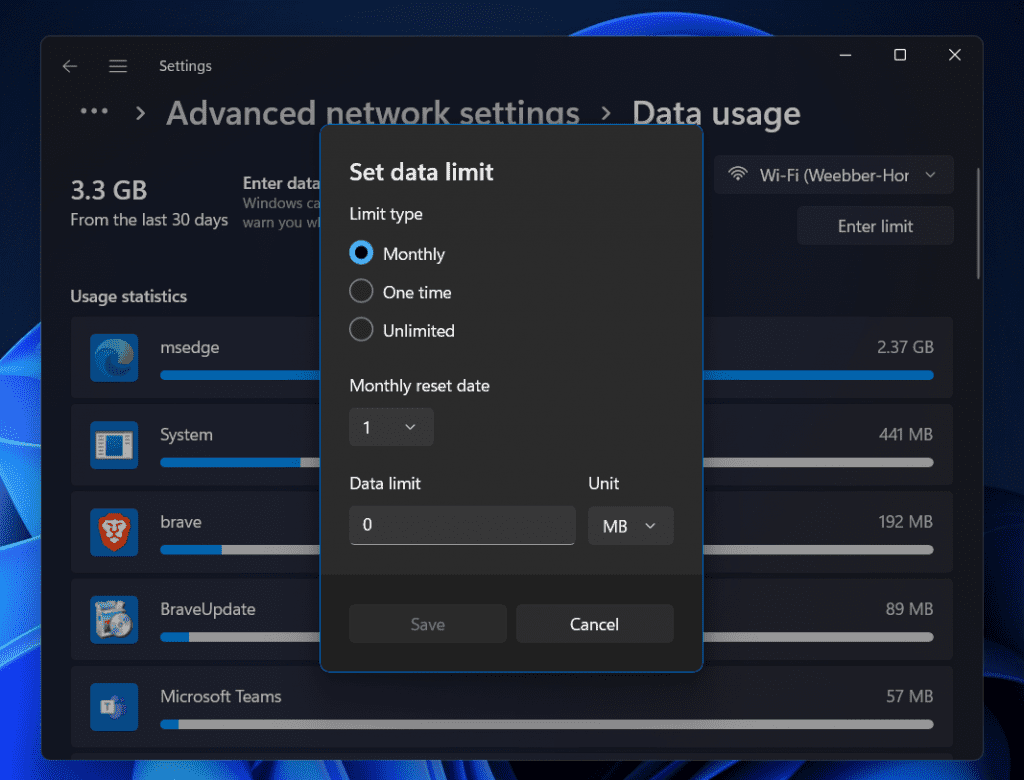Expand the breadcrumb overflow ellipsis menu
Image resolution: width=1024 pixels, height=780 pixels.
94,111
